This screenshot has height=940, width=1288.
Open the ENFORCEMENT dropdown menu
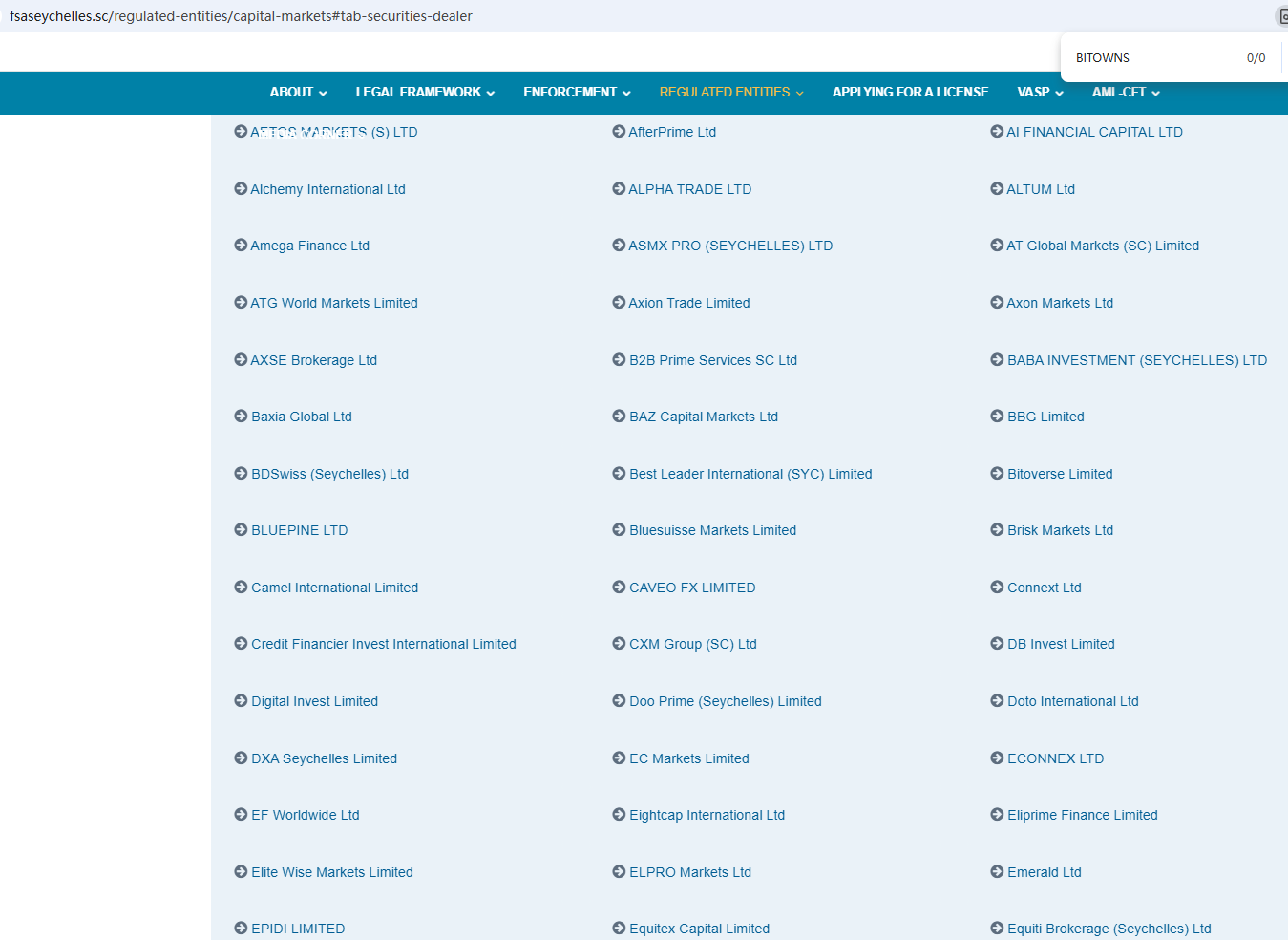tap(577, 93)
